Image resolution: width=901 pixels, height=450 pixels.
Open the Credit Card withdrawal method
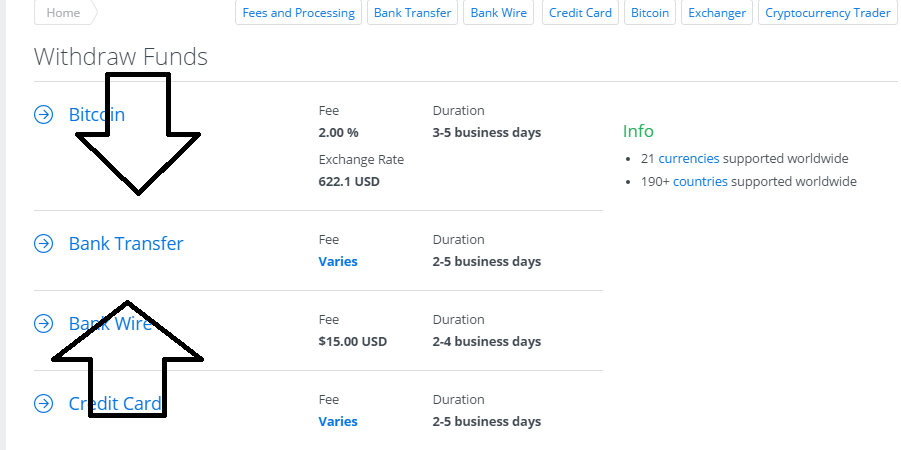tap(115, 403)
